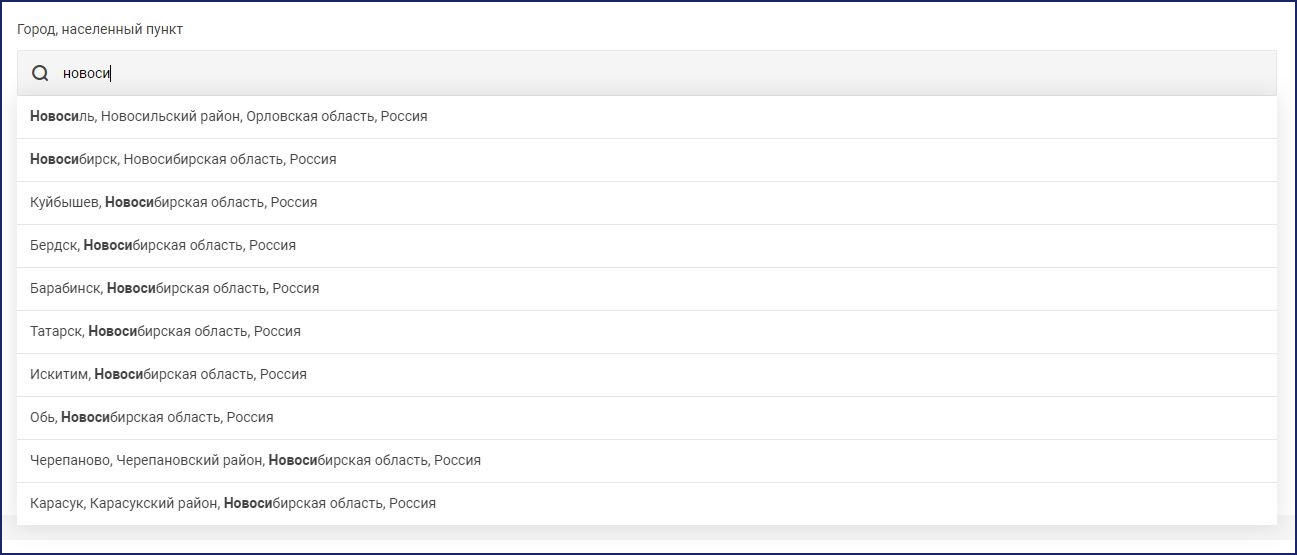This screenshot has width=1297, height=555.
Task: Select Новосиль, Новосильский район suggestion
Action: 647,117
